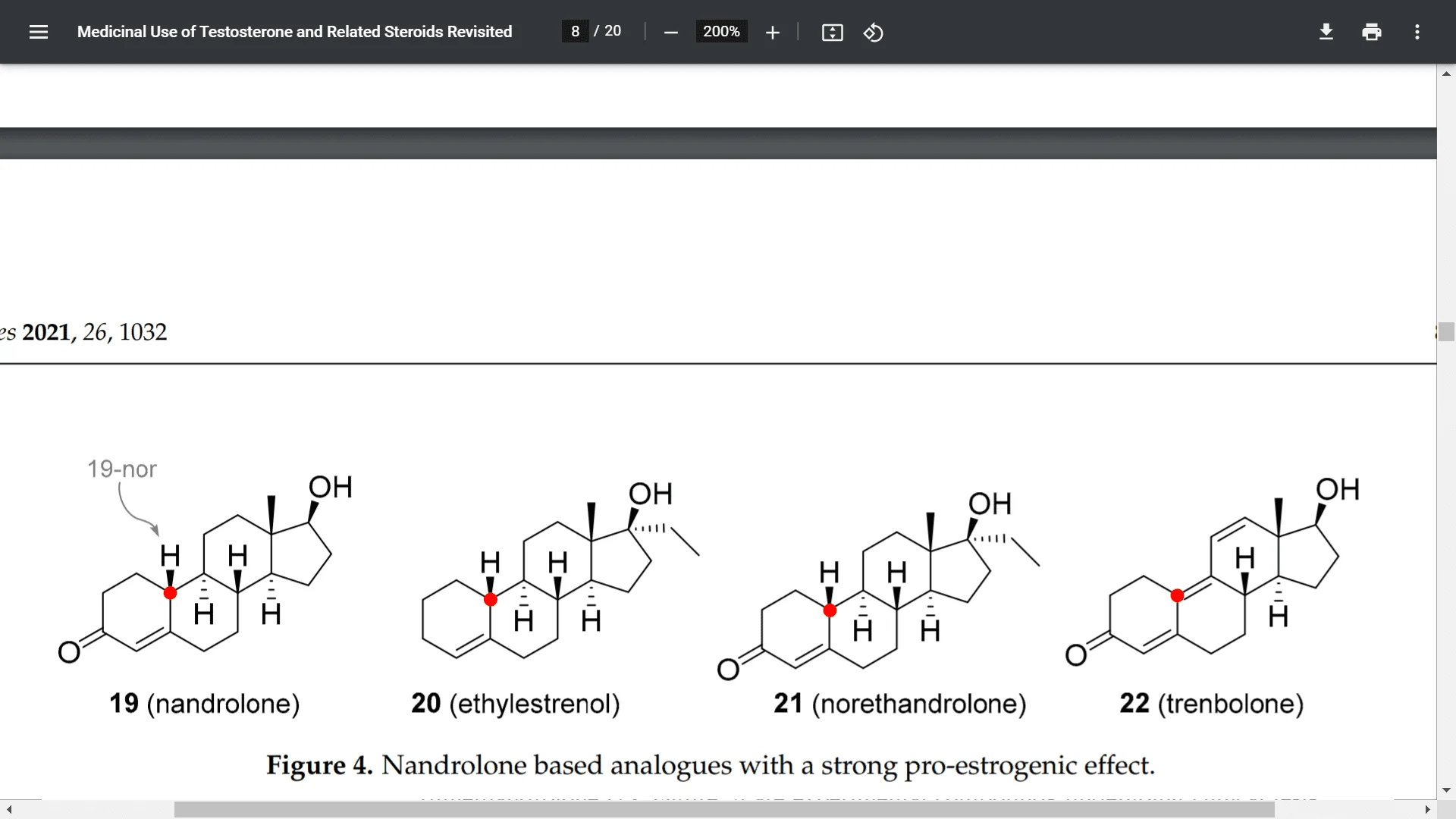Click the '19-nor' annotation text
The width and height of the screenshot is (1456, 819).
122,469
